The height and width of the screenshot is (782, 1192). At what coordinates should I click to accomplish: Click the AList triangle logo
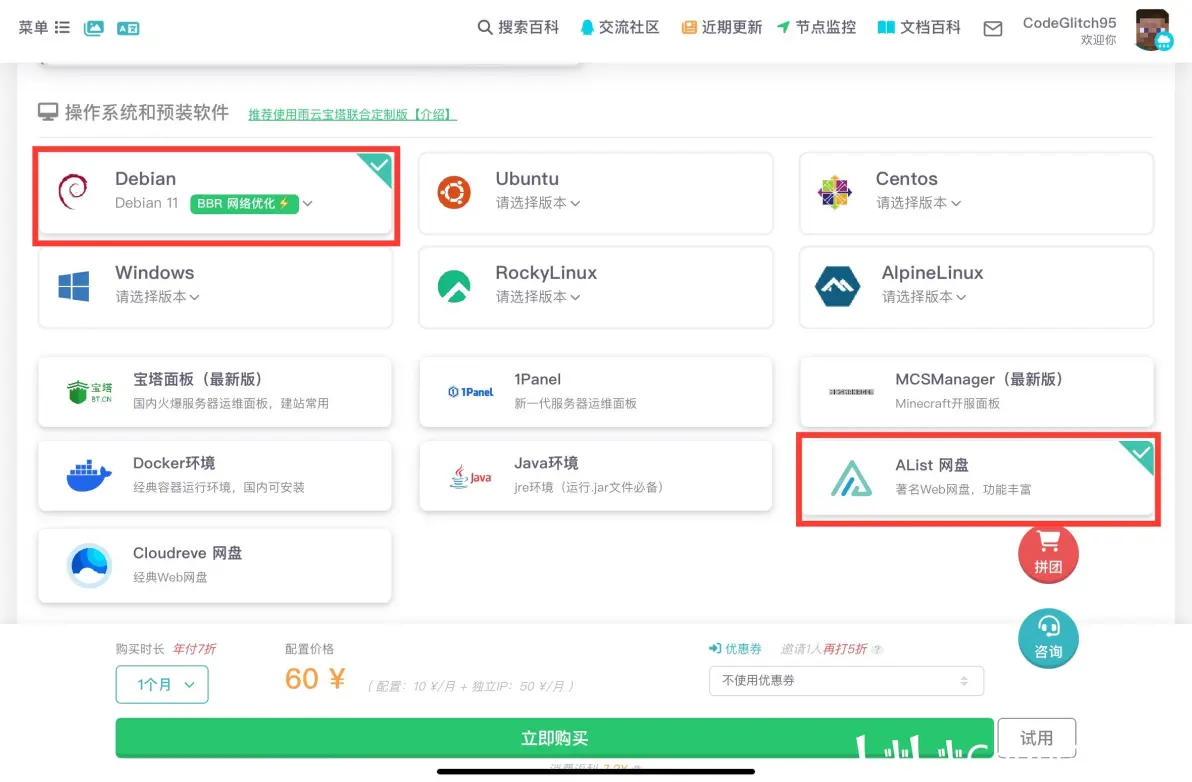(851, 479)
